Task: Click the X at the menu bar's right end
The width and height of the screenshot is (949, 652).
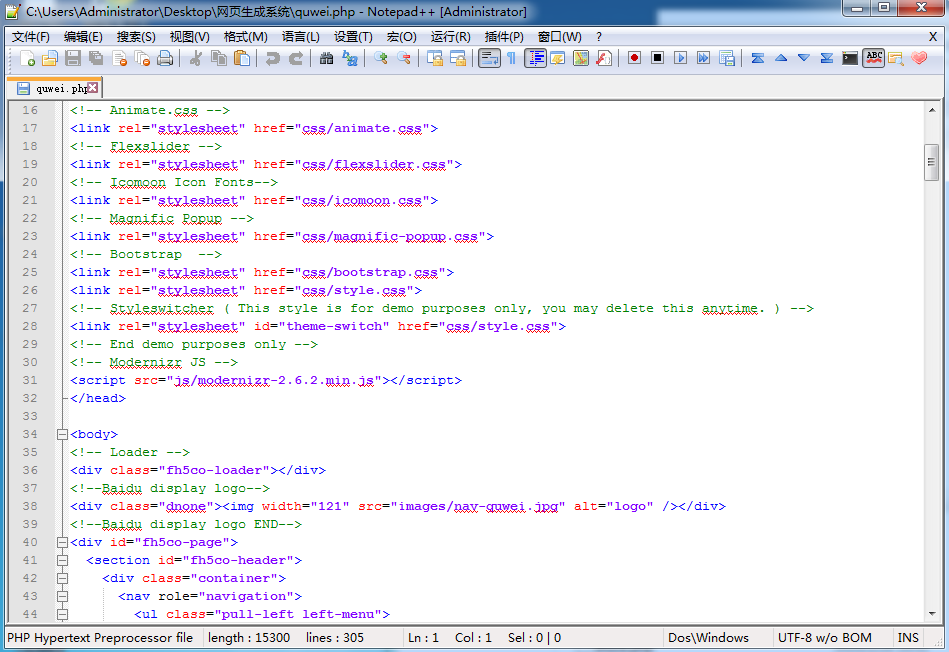Action: coord(933,37)
